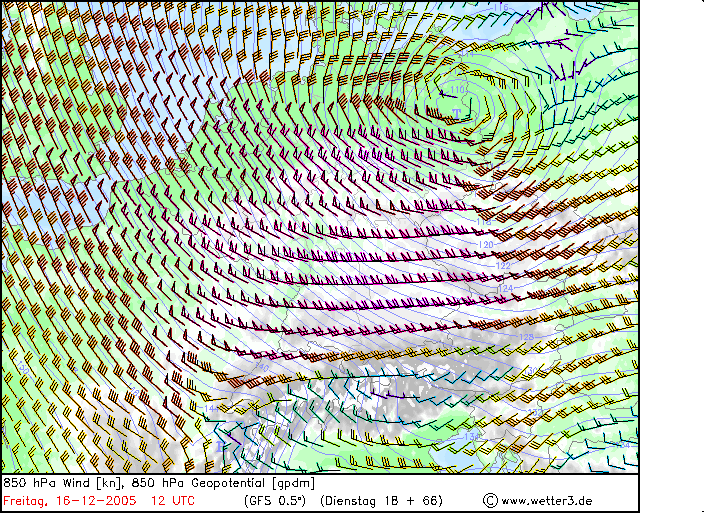Click the "H" high-pressure marker
The height and width of the screenshot is (513, 704).
click(220, 447)
